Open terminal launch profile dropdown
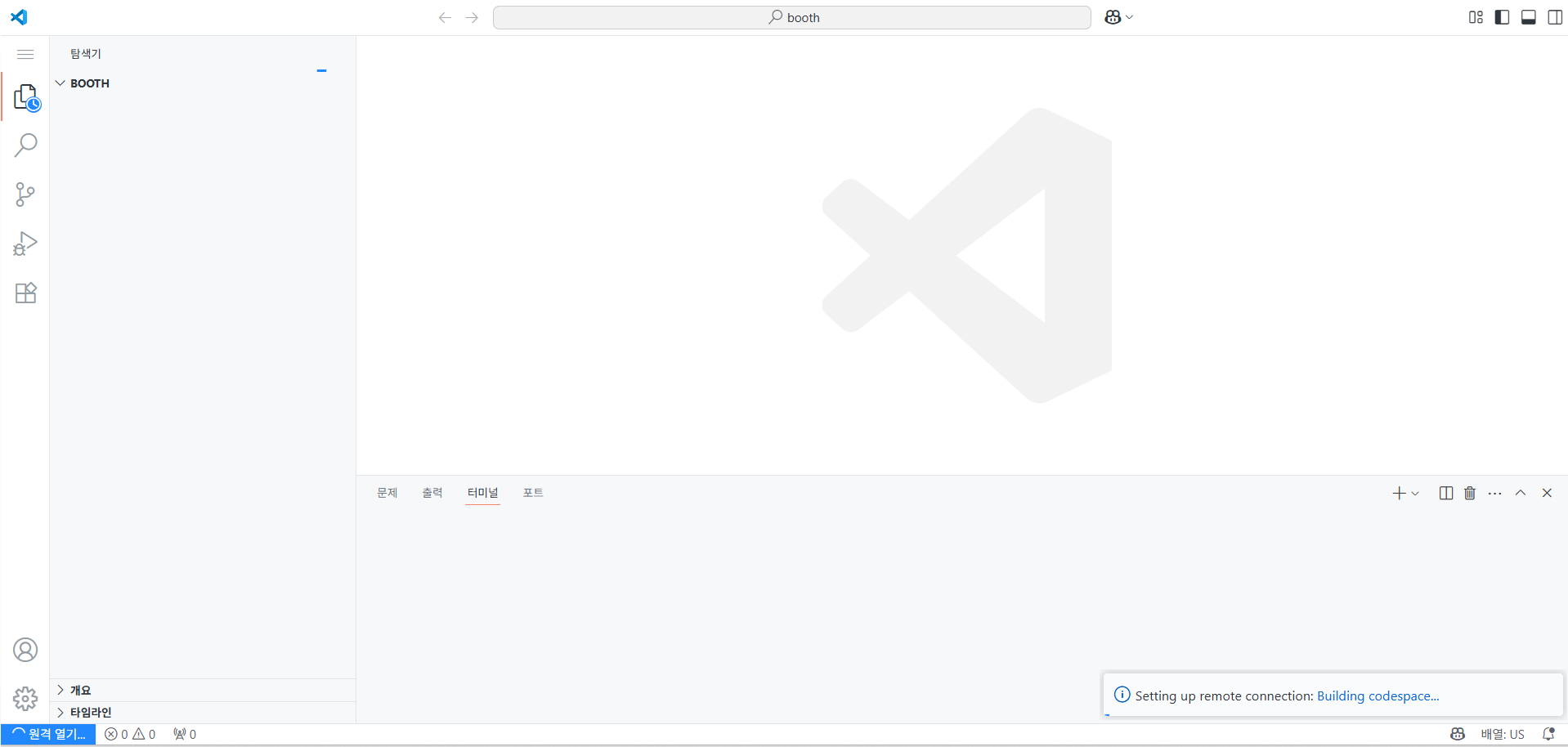This screenshot has width=1568, height=747. 1415,493
